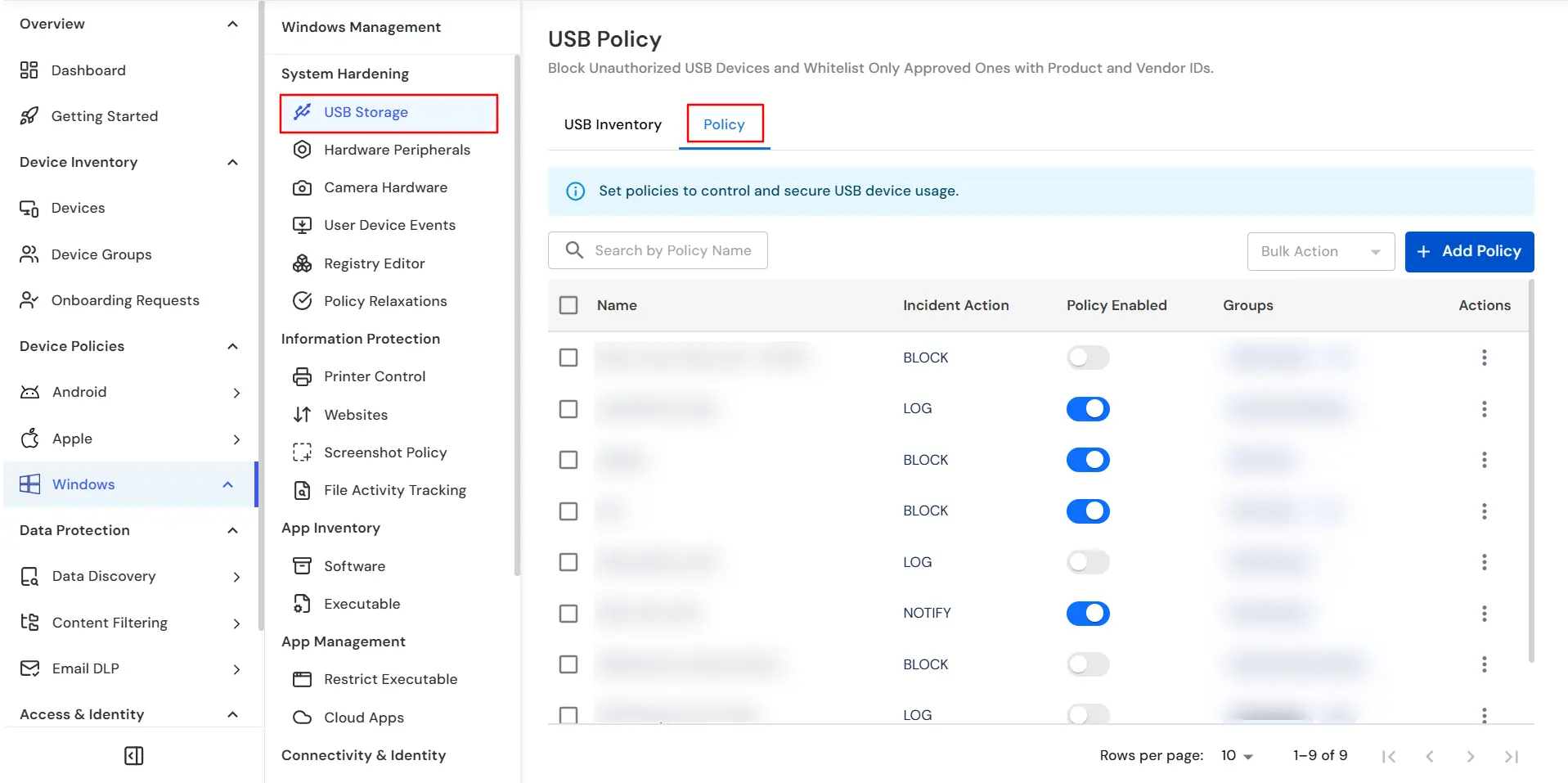Click inside the Search by Policy Name field
Viewport: 1568px width, 783px height.
click(671, 250)
